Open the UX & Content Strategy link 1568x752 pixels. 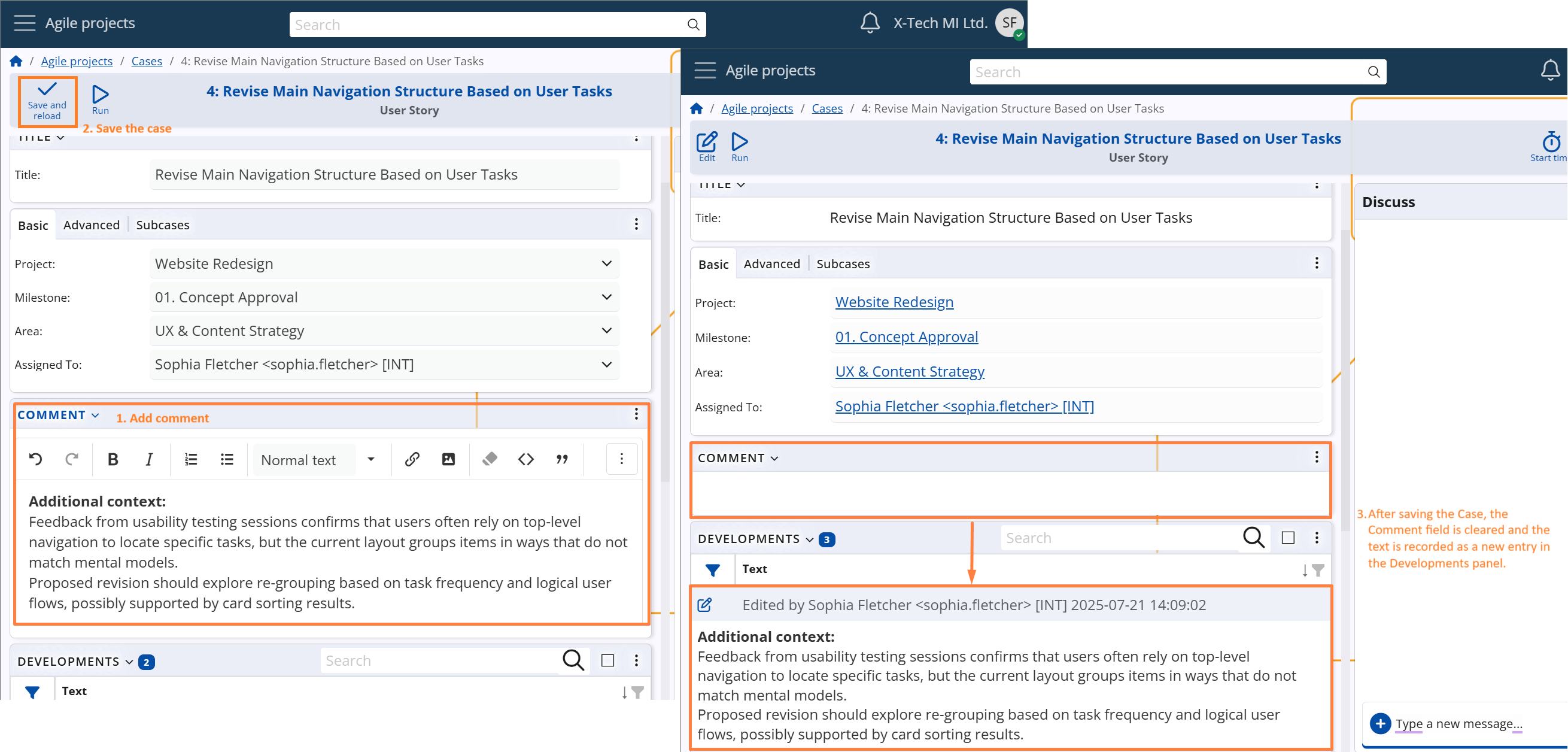pos(910,371)
